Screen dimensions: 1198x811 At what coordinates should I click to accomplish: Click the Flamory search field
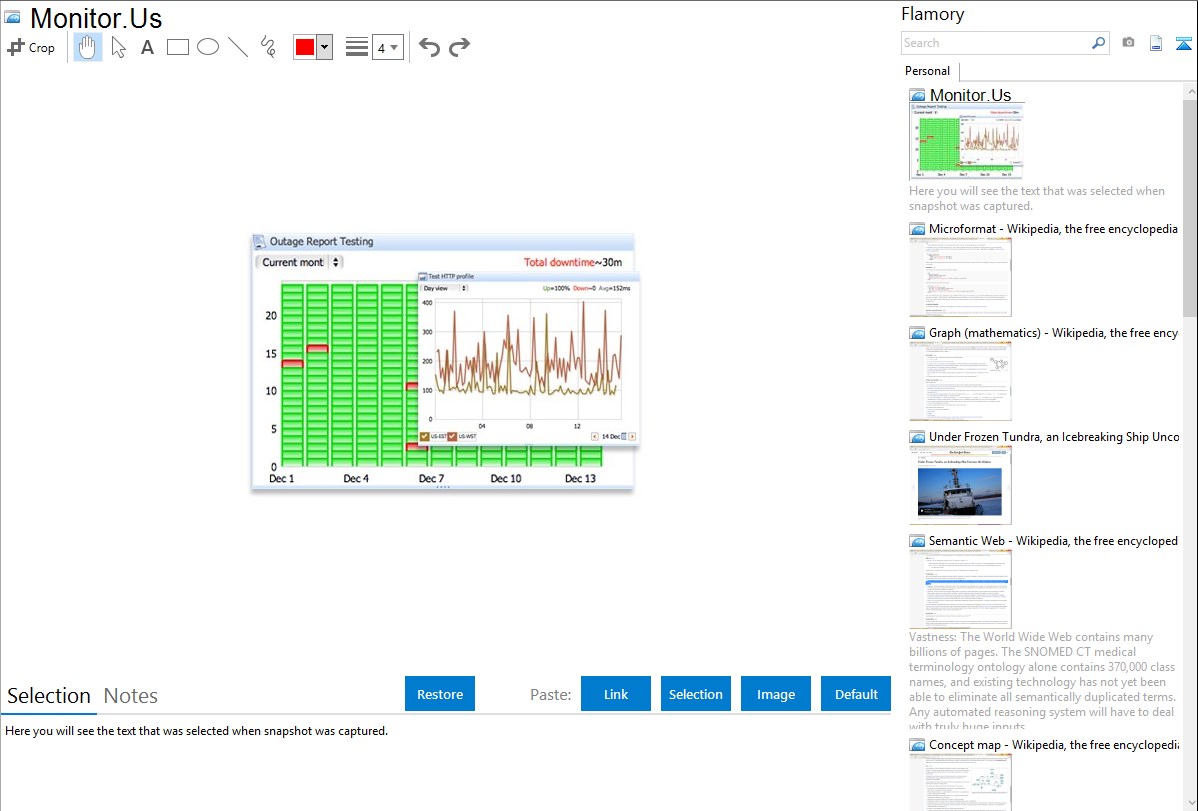tap(995, 43)
